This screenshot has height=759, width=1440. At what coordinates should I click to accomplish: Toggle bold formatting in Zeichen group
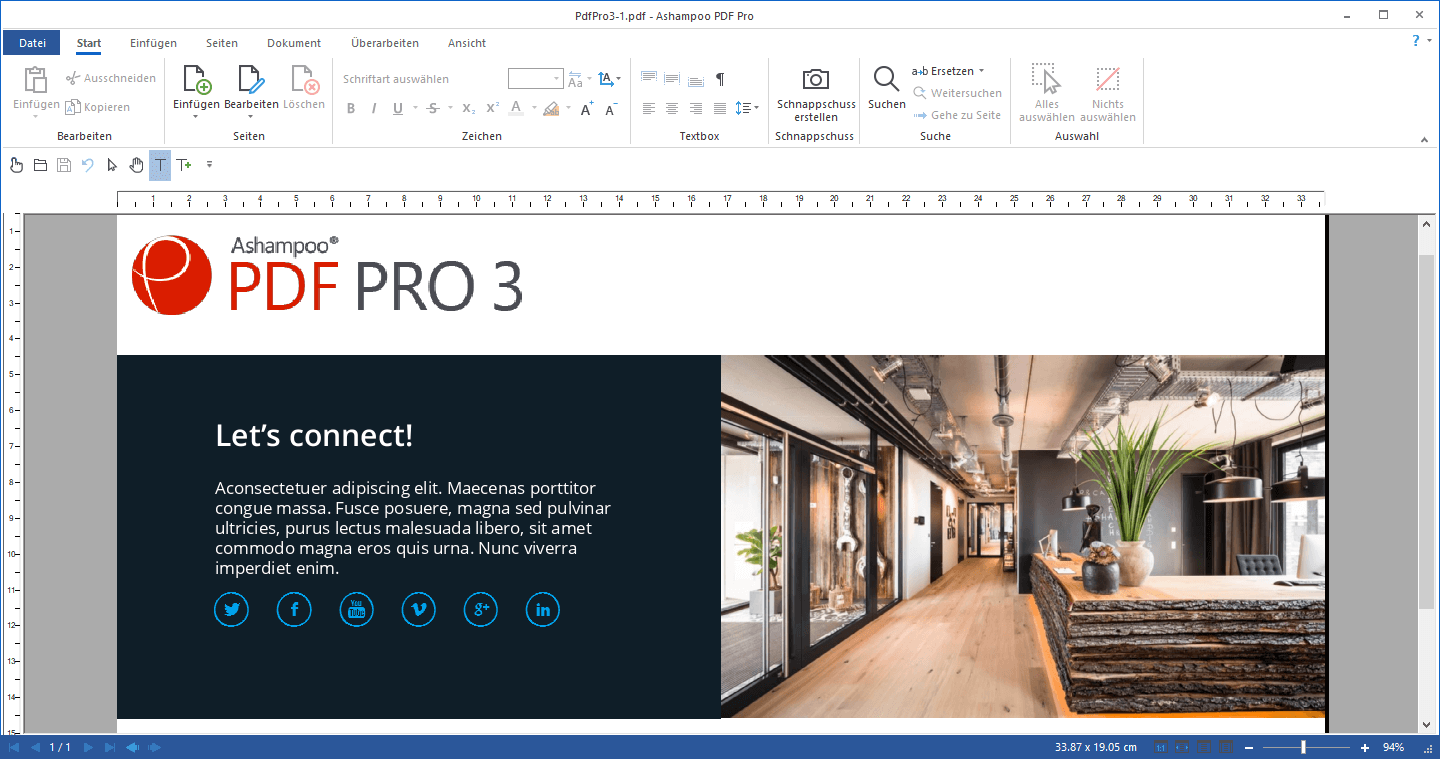point(351,108)
